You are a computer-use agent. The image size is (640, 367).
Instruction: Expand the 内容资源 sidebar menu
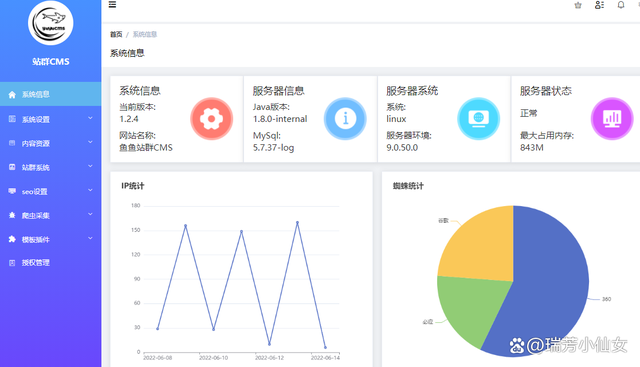tap(51, 143)
